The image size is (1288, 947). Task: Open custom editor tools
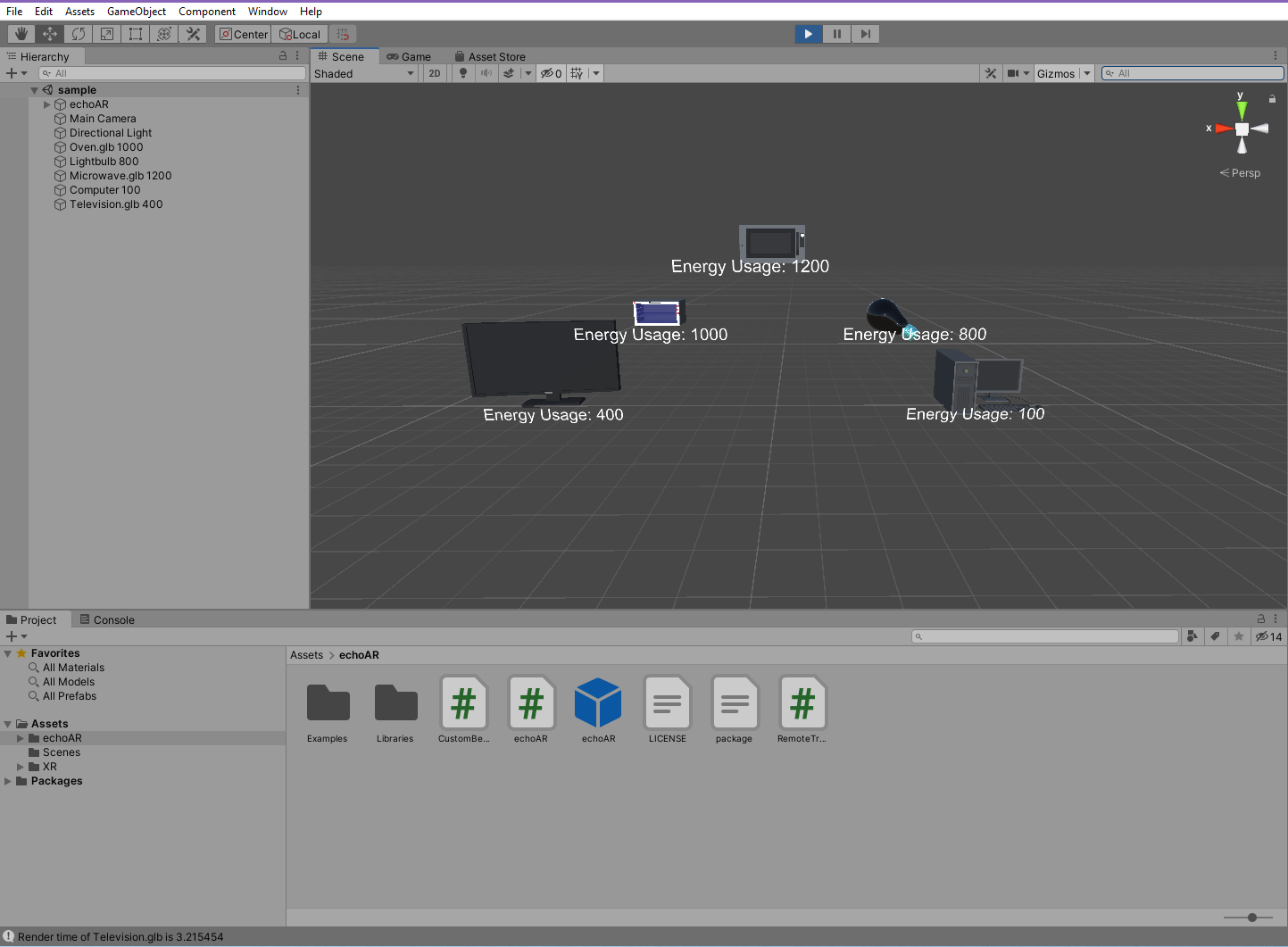click(193, 34)
